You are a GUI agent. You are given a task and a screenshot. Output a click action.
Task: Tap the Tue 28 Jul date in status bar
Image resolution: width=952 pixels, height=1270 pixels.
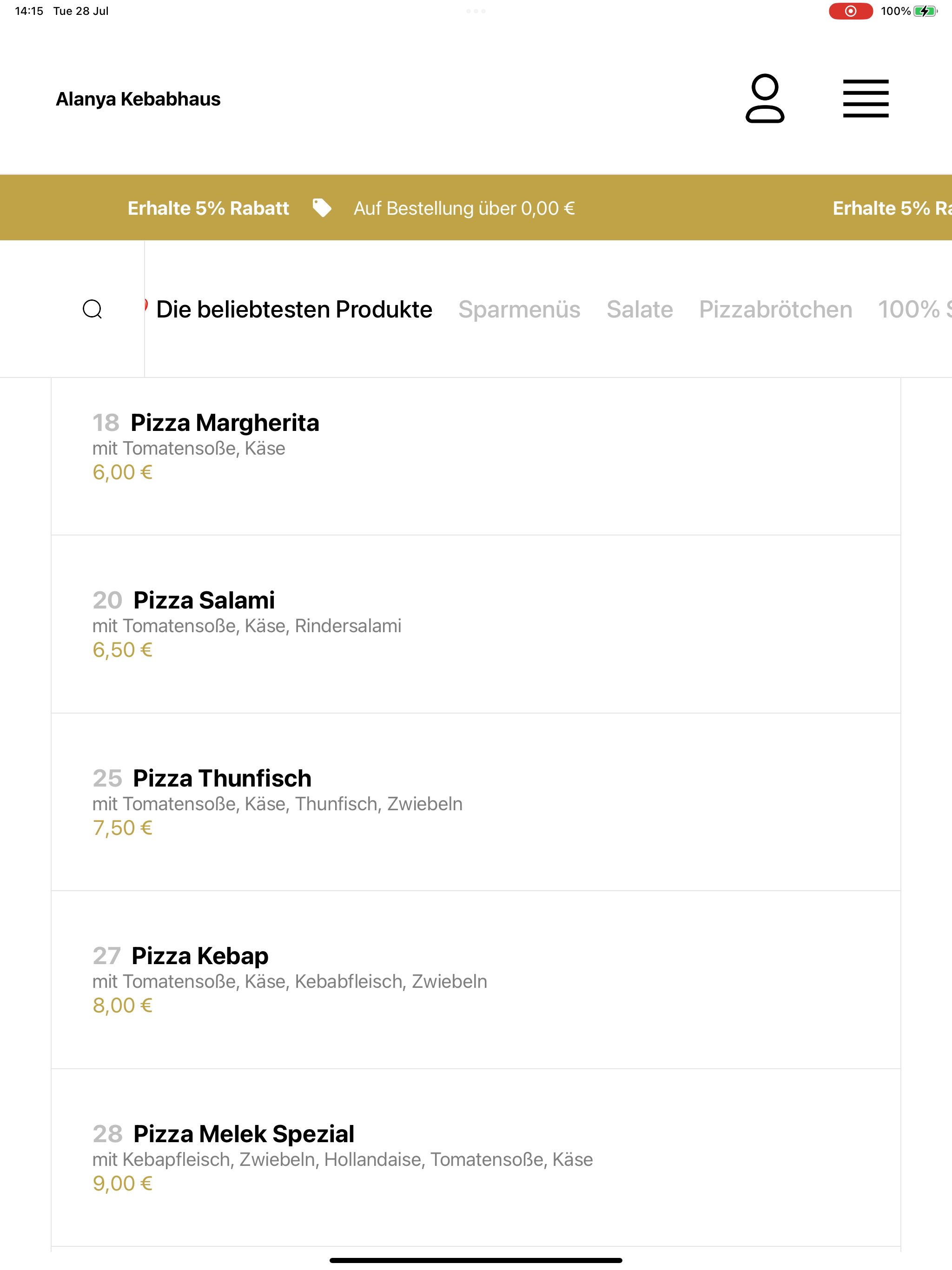[81, 11]
